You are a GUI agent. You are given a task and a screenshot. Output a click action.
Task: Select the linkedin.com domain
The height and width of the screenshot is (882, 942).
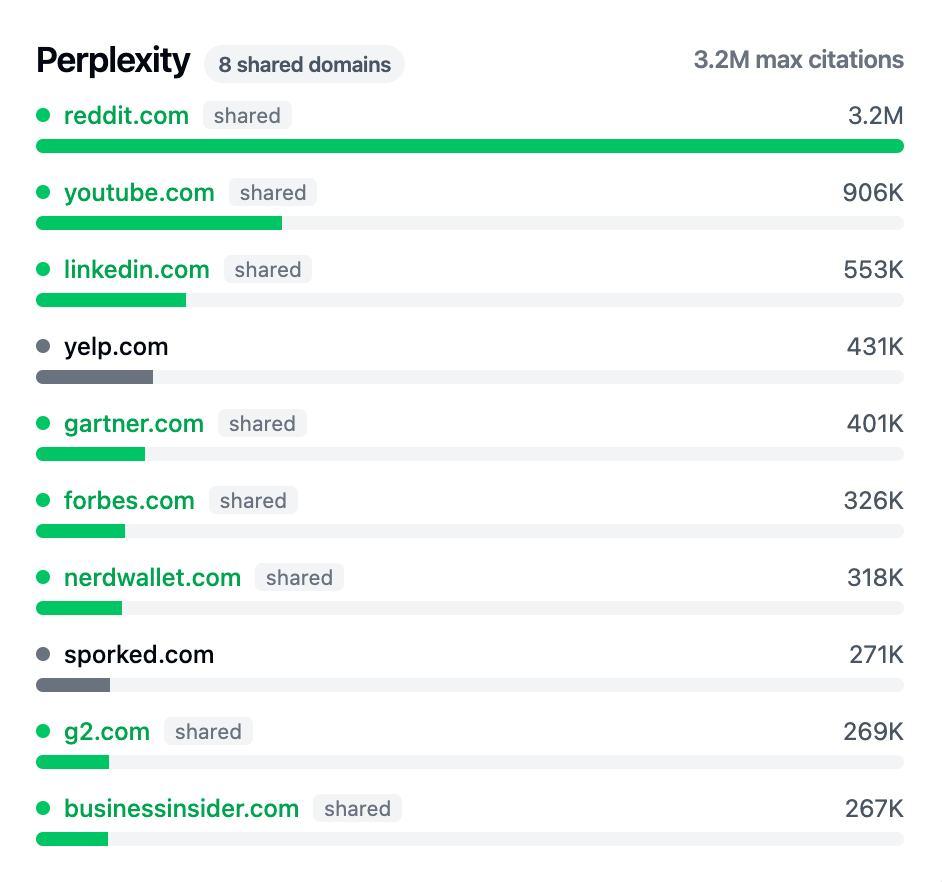(137, 269)
